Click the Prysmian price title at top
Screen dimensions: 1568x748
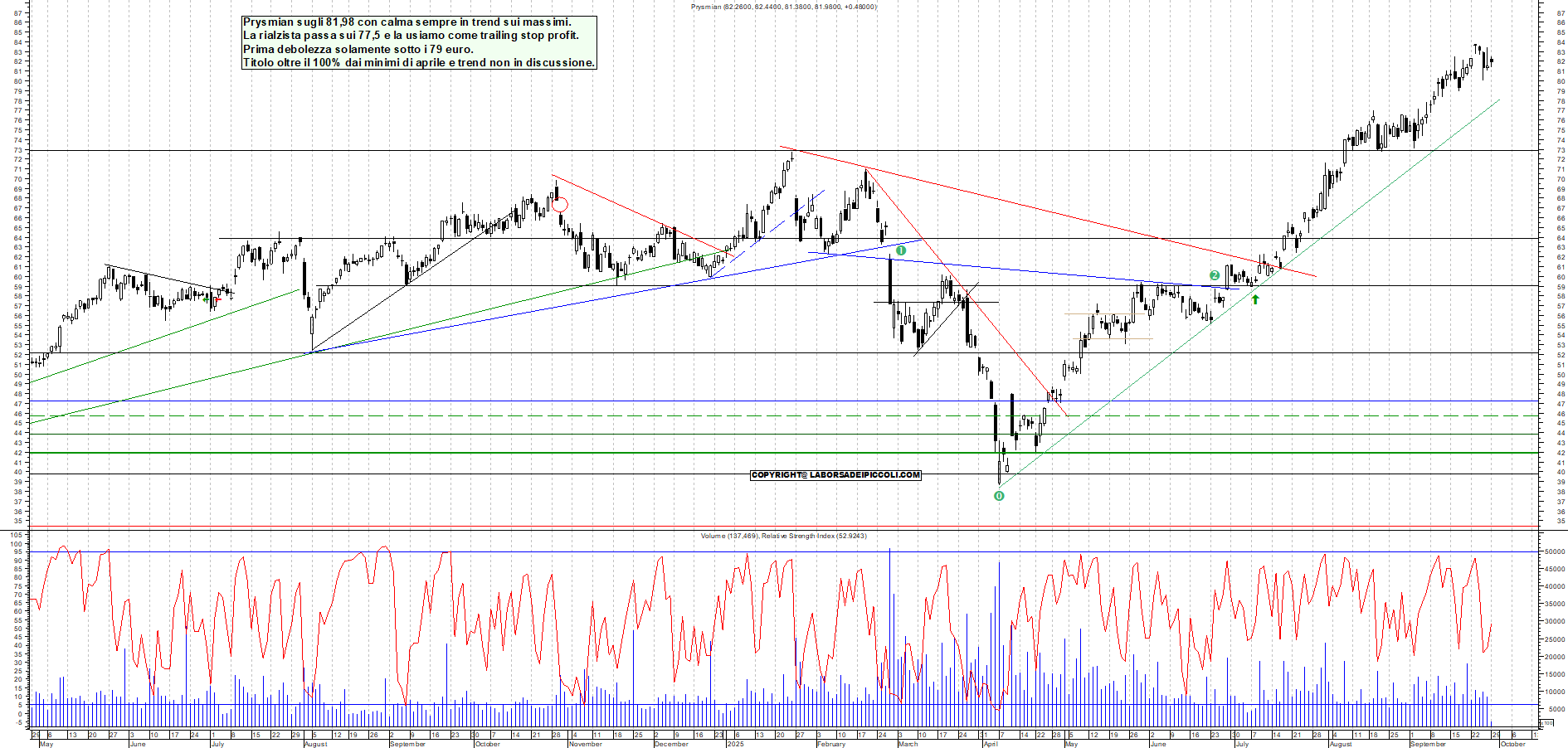(783, 7)
